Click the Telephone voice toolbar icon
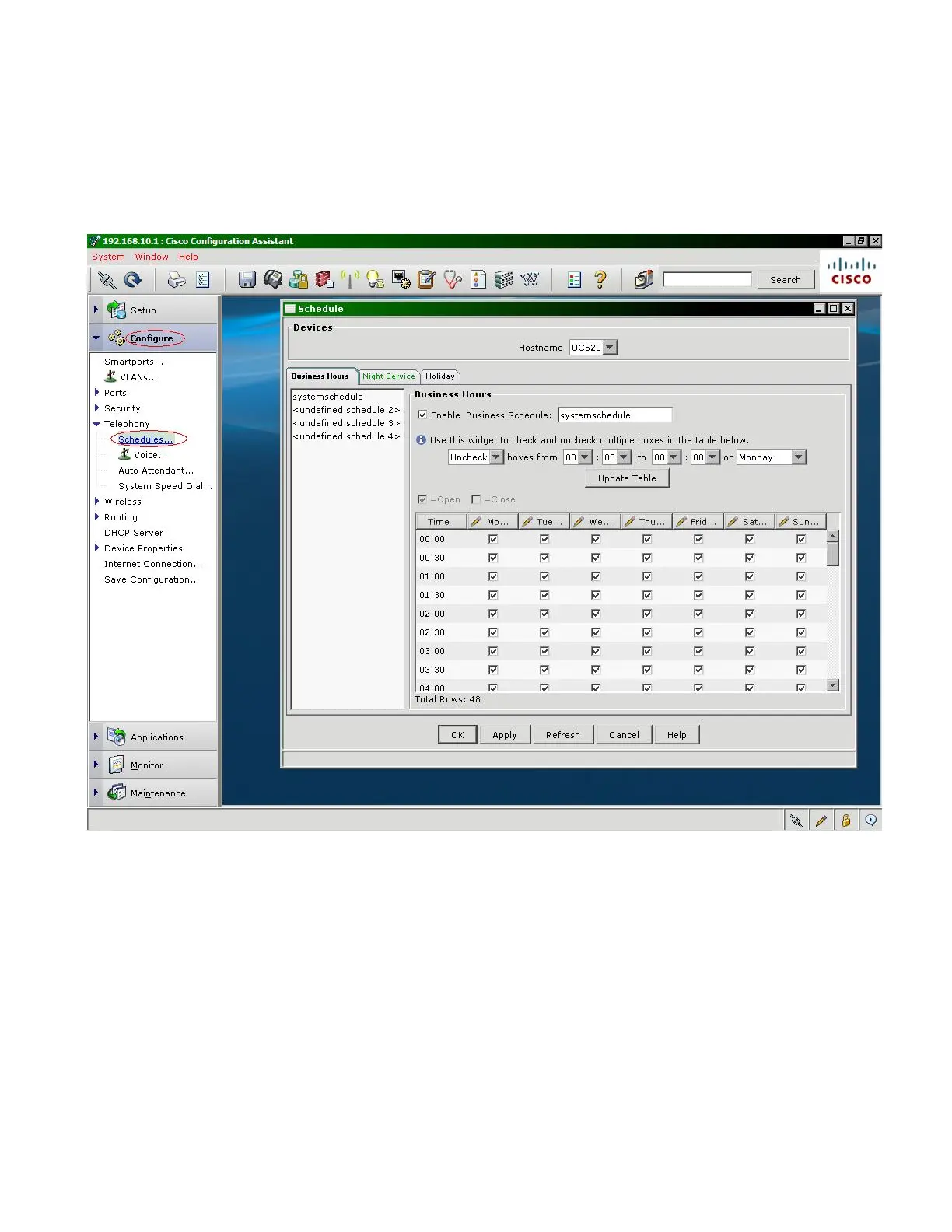The height and width of the screenshot is (1232, 952). [x=273, y=280]
